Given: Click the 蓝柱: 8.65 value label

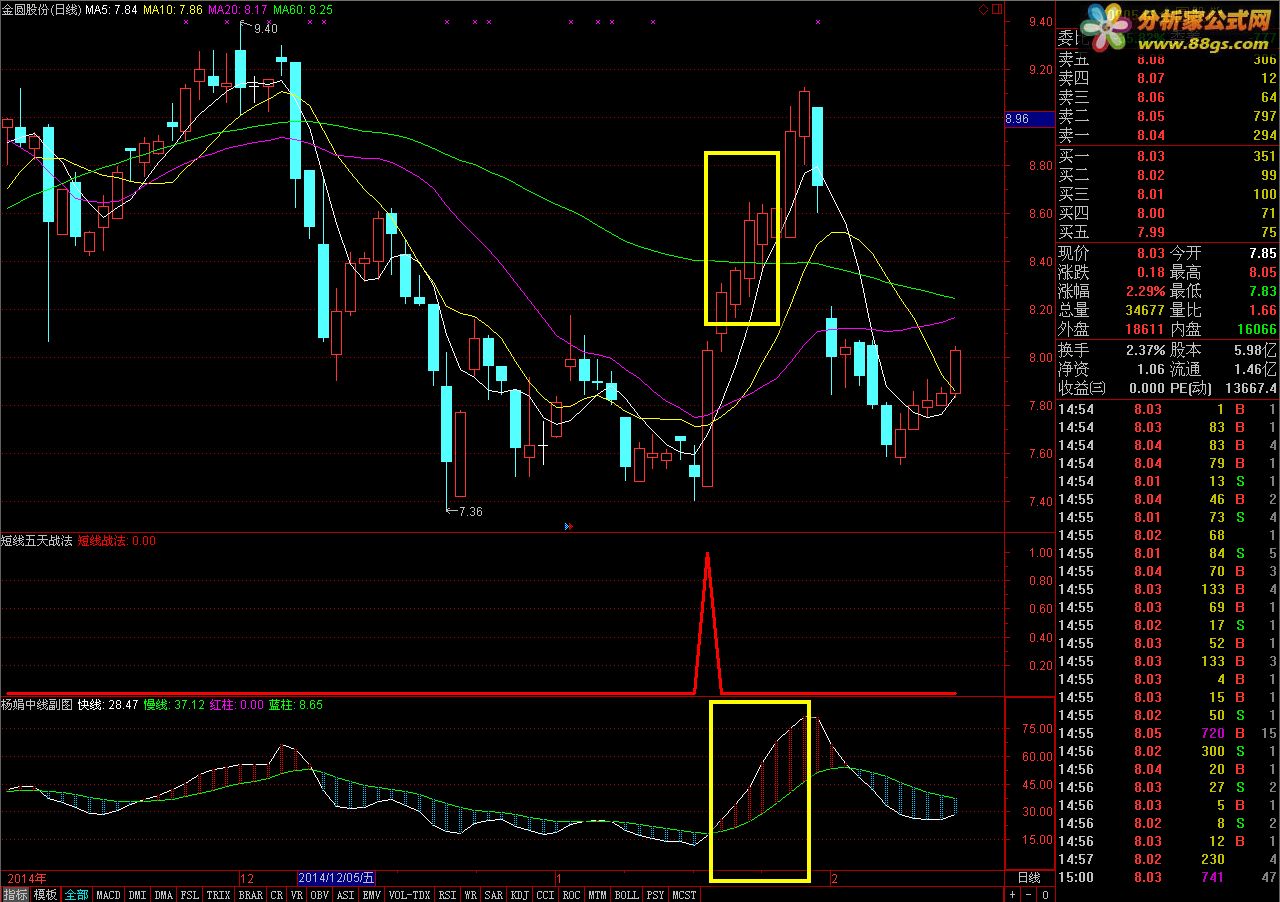Looking at the screenshot, I should tap(295, 704).
